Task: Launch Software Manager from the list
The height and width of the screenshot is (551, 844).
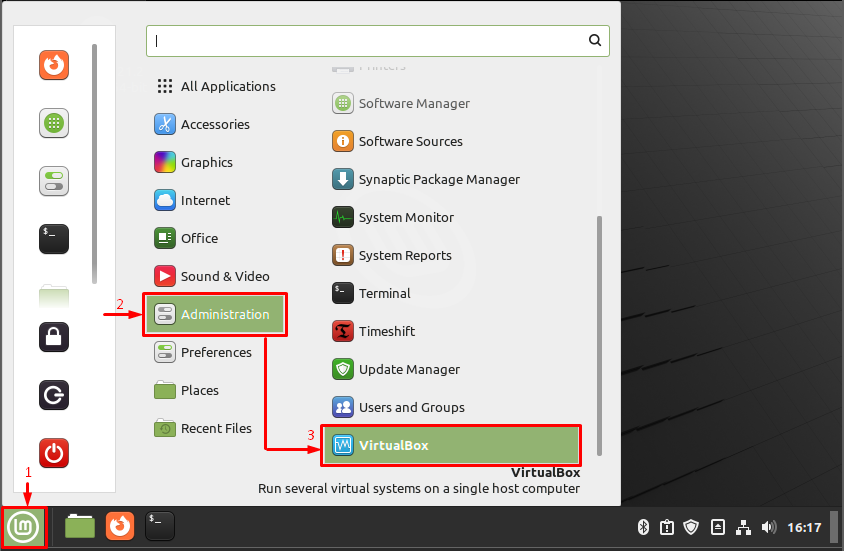Action: tap(451, 103)
